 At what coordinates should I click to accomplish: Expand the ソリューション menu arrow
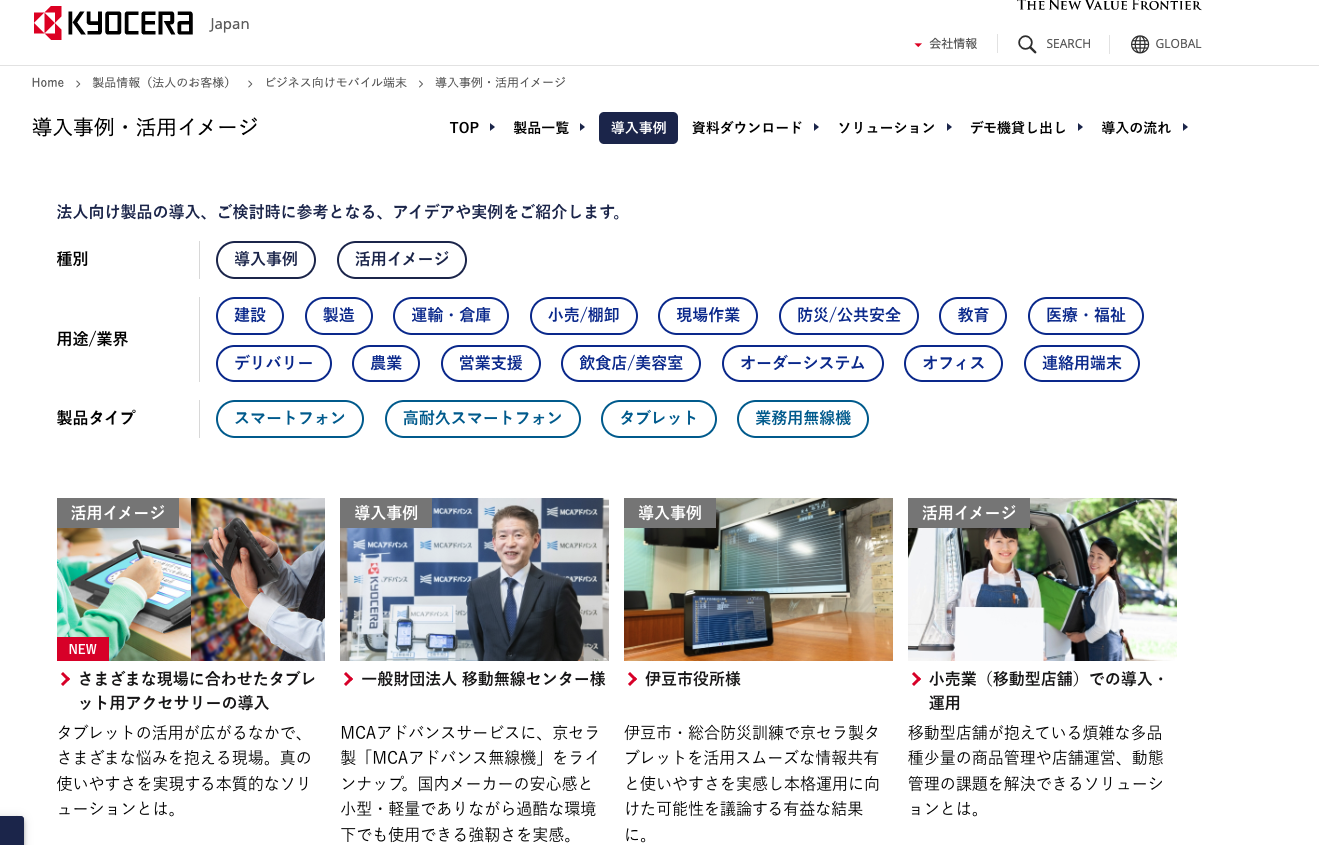(x=949, y=127)
